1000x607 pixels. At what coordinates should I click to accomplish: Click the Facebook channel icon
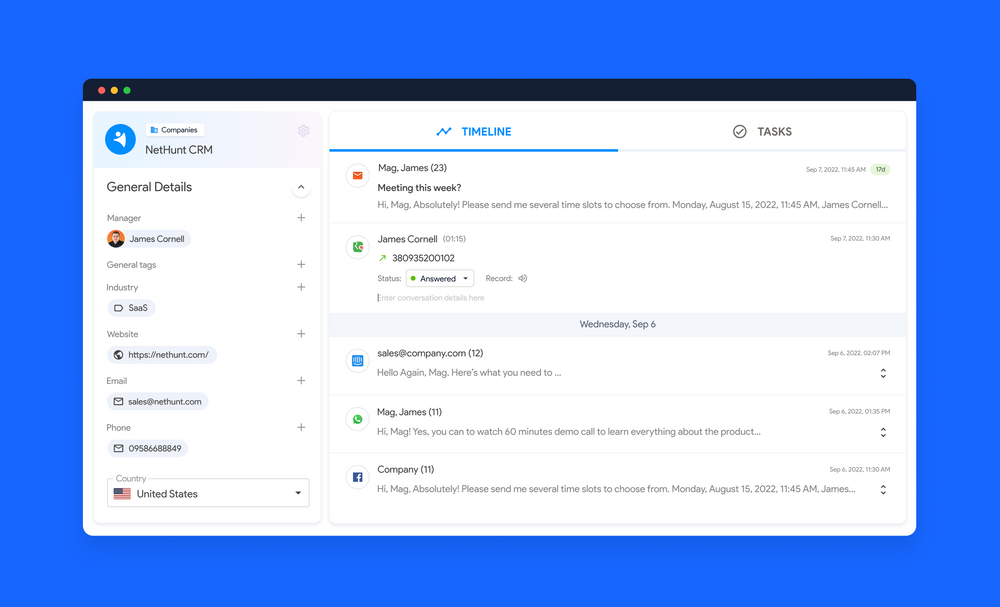coord(357,477)
